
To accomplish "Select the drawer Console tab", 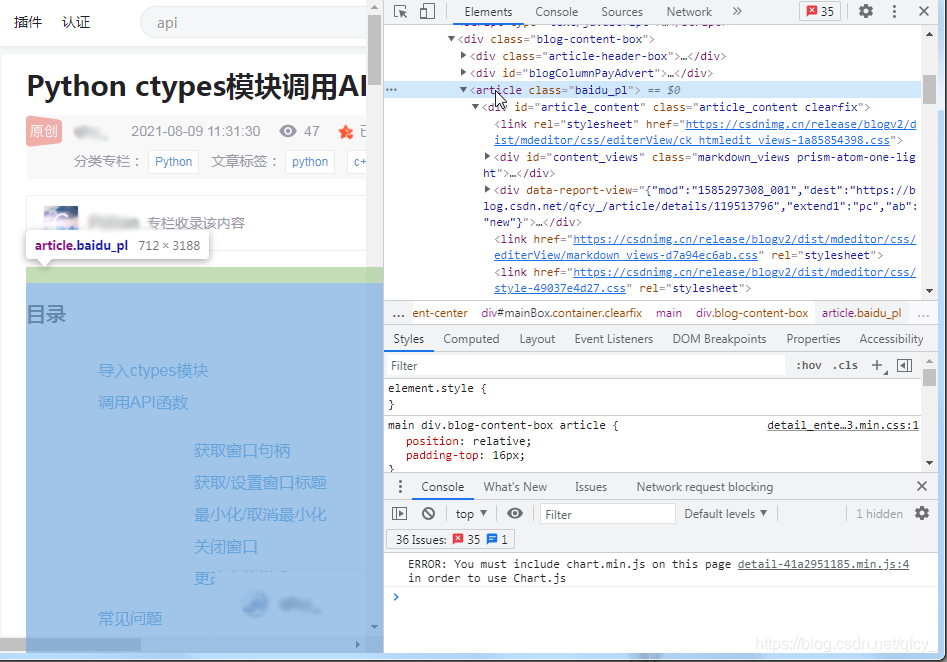I will (x=443, y=487).
